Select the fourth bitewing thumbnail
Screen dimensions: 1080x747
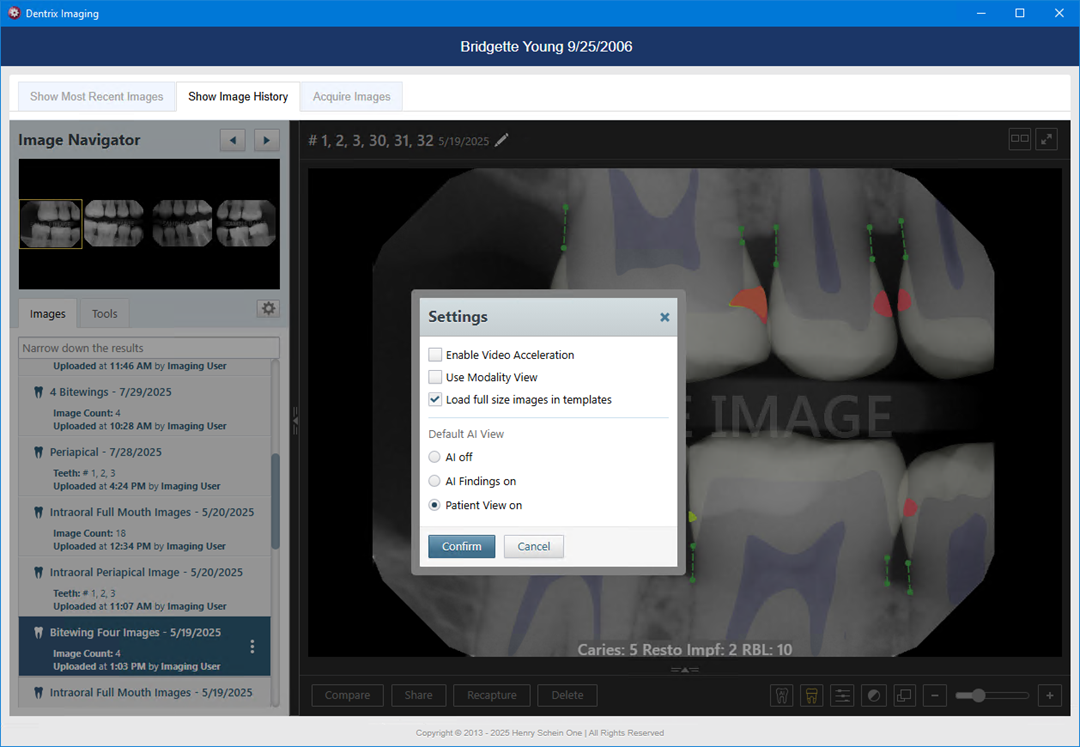[246, 224]
